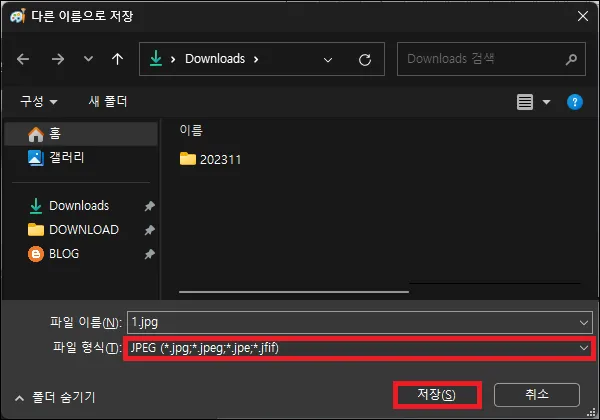Click the magnifier search icon
The height and width of the screenshot is (420, 600).
[571, 59]
